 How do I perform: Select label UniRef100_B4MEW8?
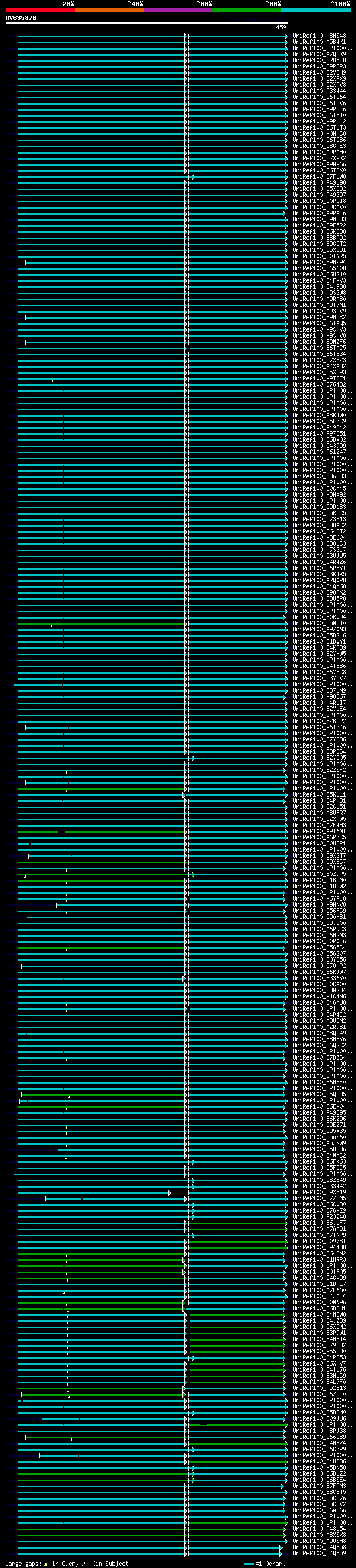(319, 1315)
